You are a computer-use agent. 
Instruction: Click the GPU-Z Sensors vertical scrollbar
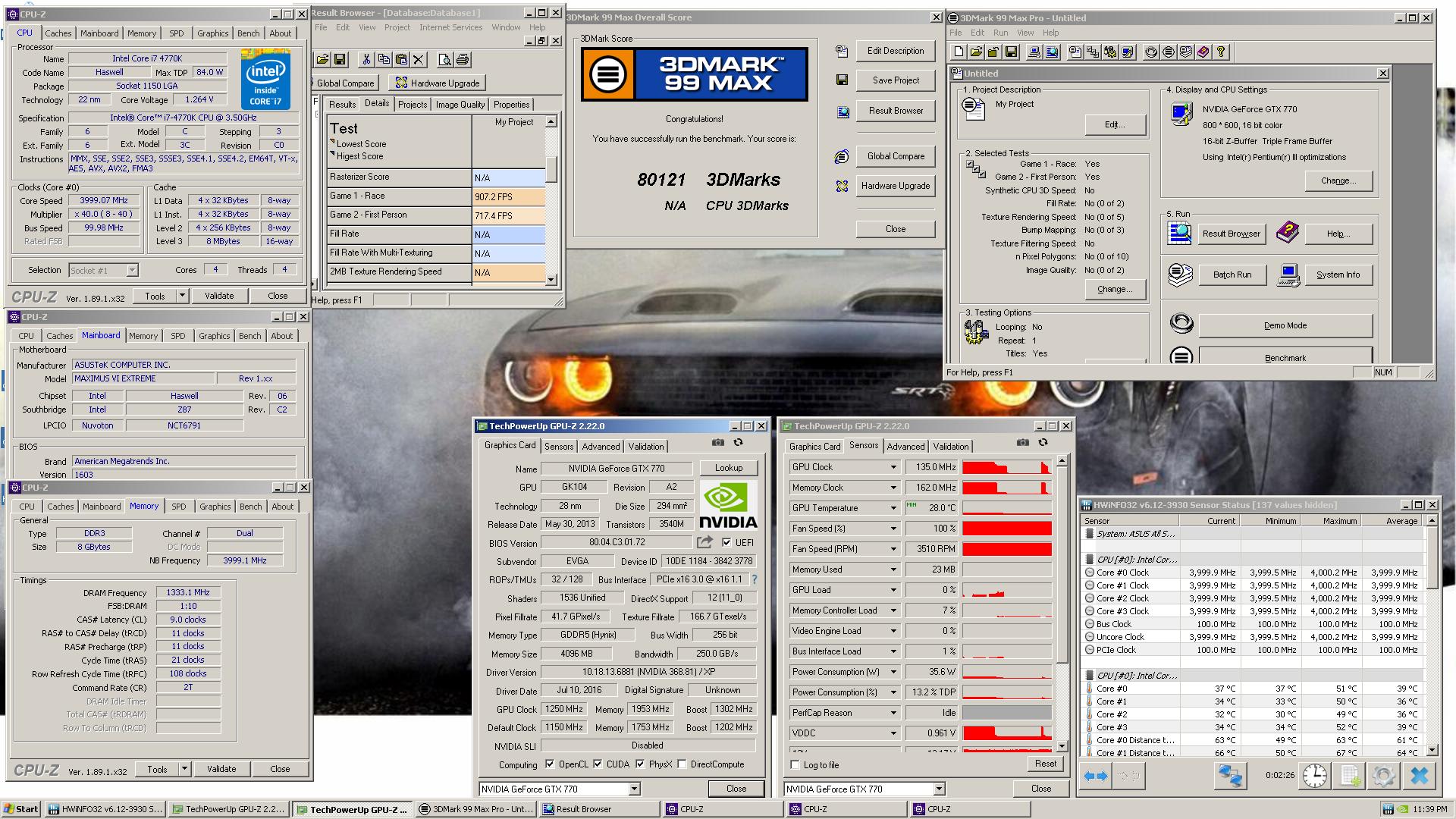[1062, 603]
